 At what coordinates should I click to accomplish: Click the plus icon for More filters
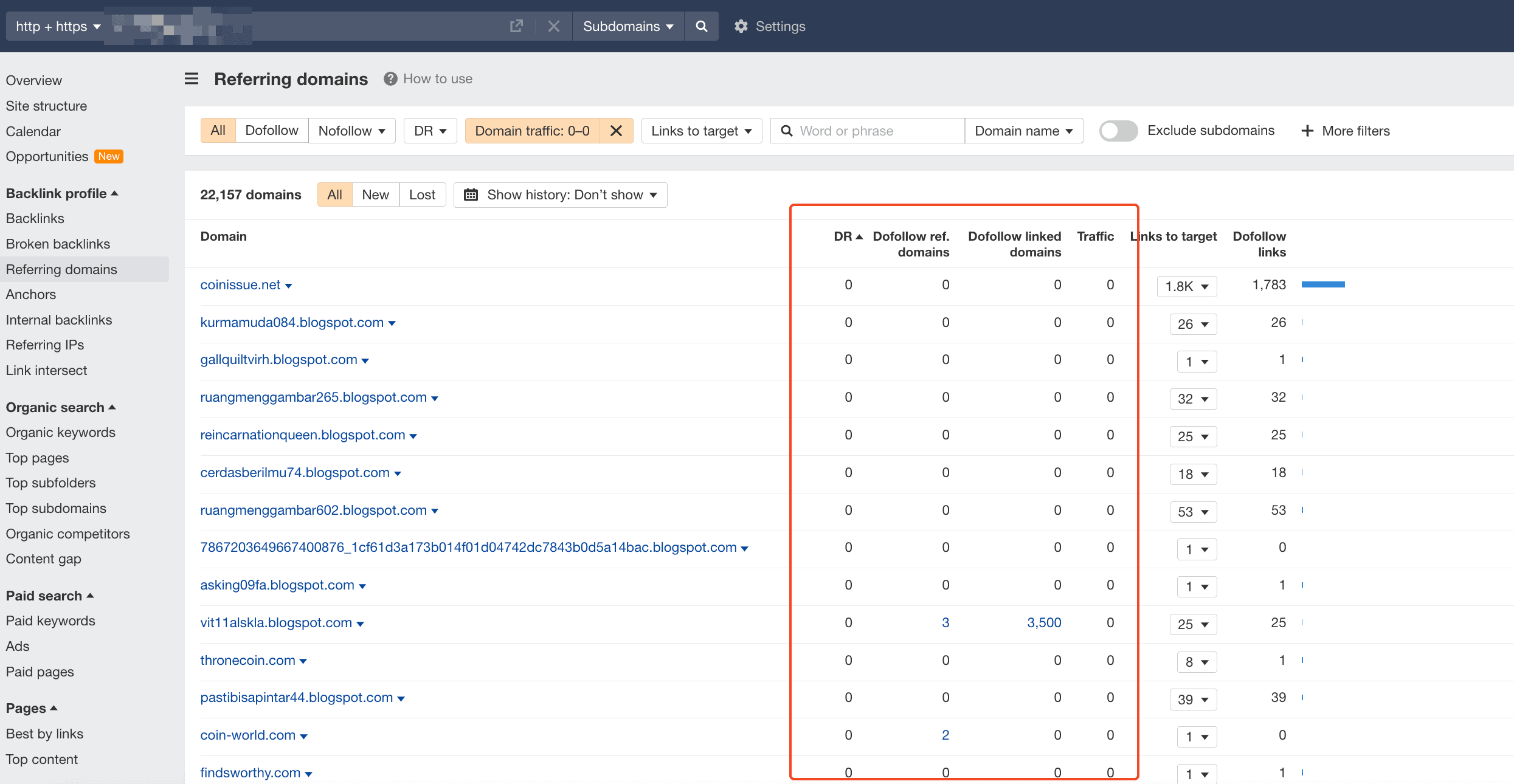[x=1307, y=131]
